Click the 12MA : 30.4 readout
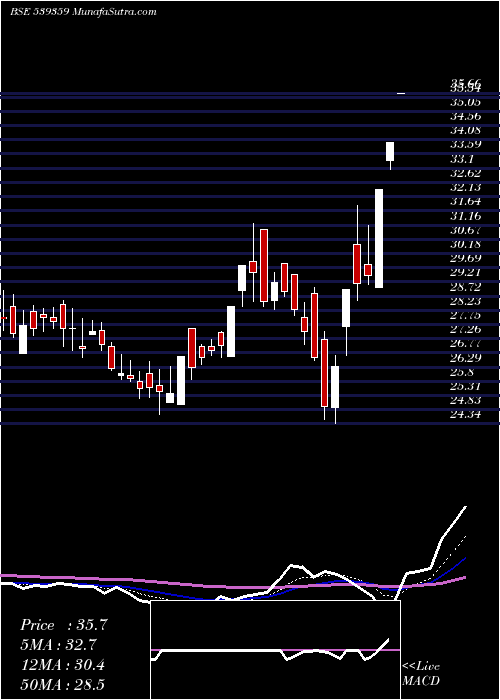 62,665
